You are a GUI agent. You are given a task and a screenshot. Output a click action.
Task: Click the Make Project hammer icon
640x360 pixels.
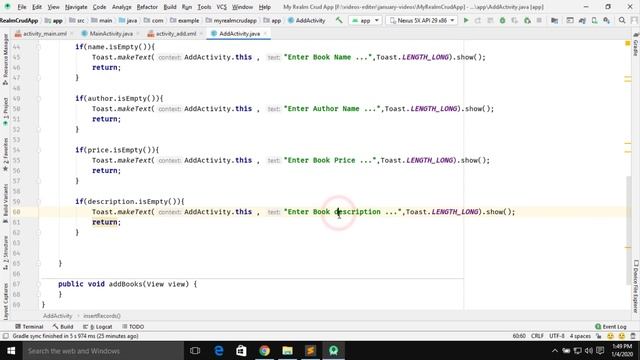(x=339, y=20)
